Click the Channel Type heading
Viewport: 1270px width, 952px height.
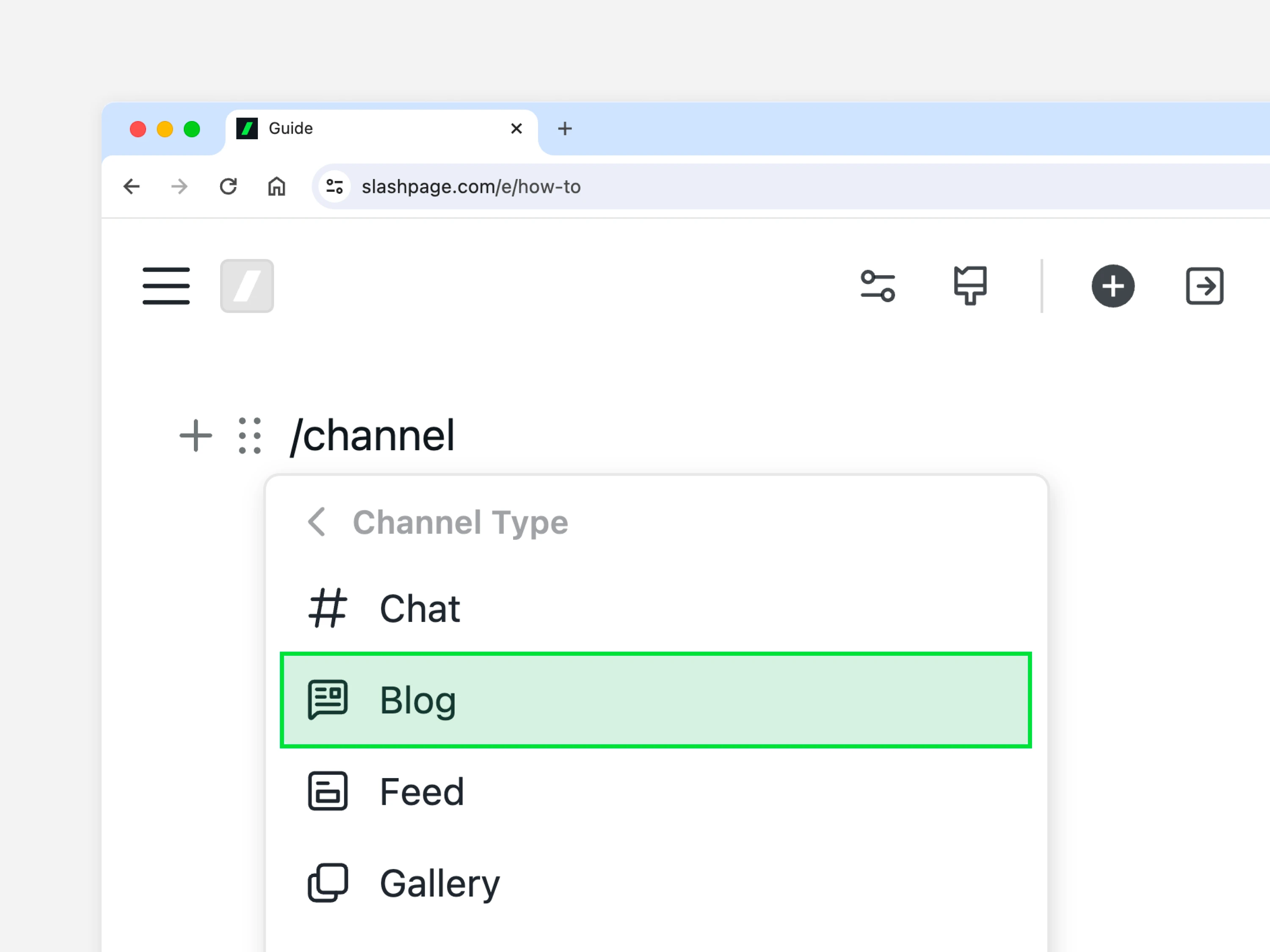tap(461, 522)
